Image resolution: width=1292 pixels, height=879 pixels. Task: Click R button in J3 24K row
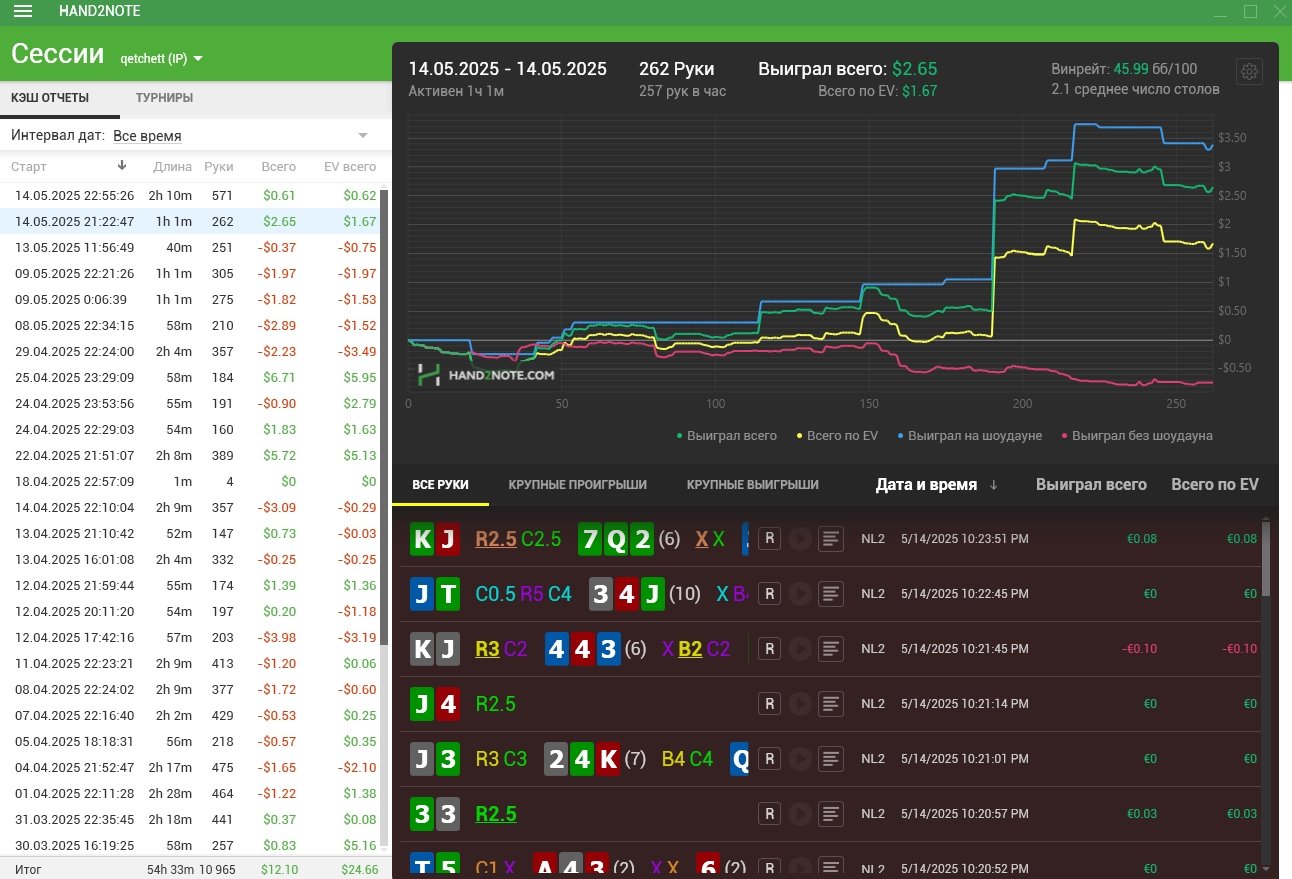coord(769,759)
